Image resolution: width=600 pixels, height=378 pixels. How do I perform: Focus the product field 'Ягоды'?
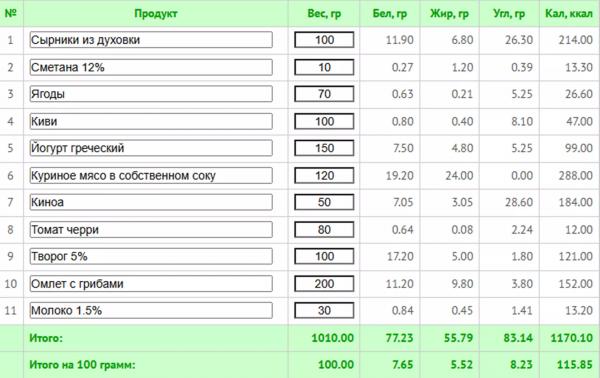click(x=151, y=94)
